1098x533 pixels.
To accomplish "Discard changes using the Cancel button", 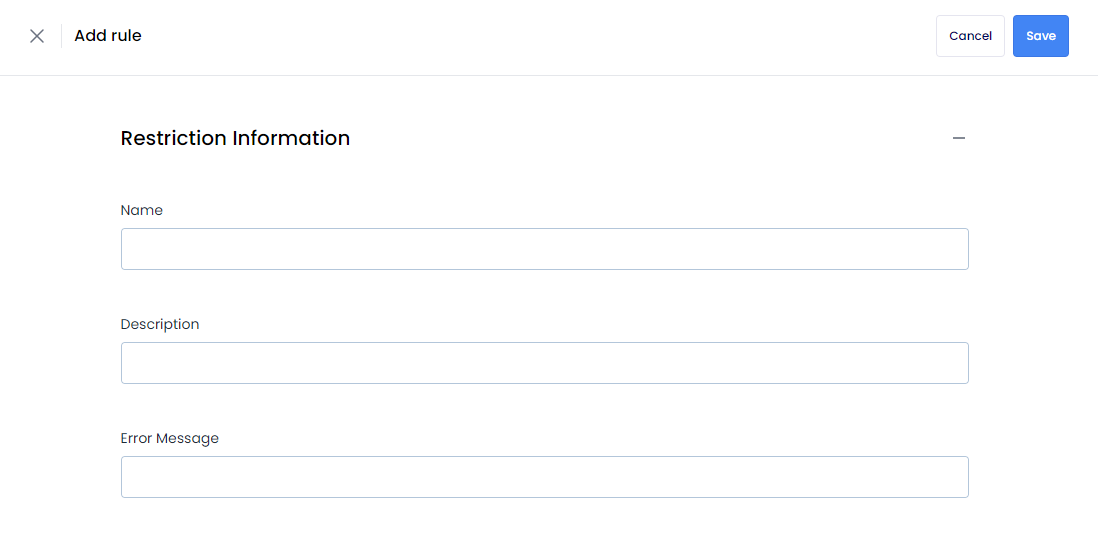I will (x=970, y=36).
